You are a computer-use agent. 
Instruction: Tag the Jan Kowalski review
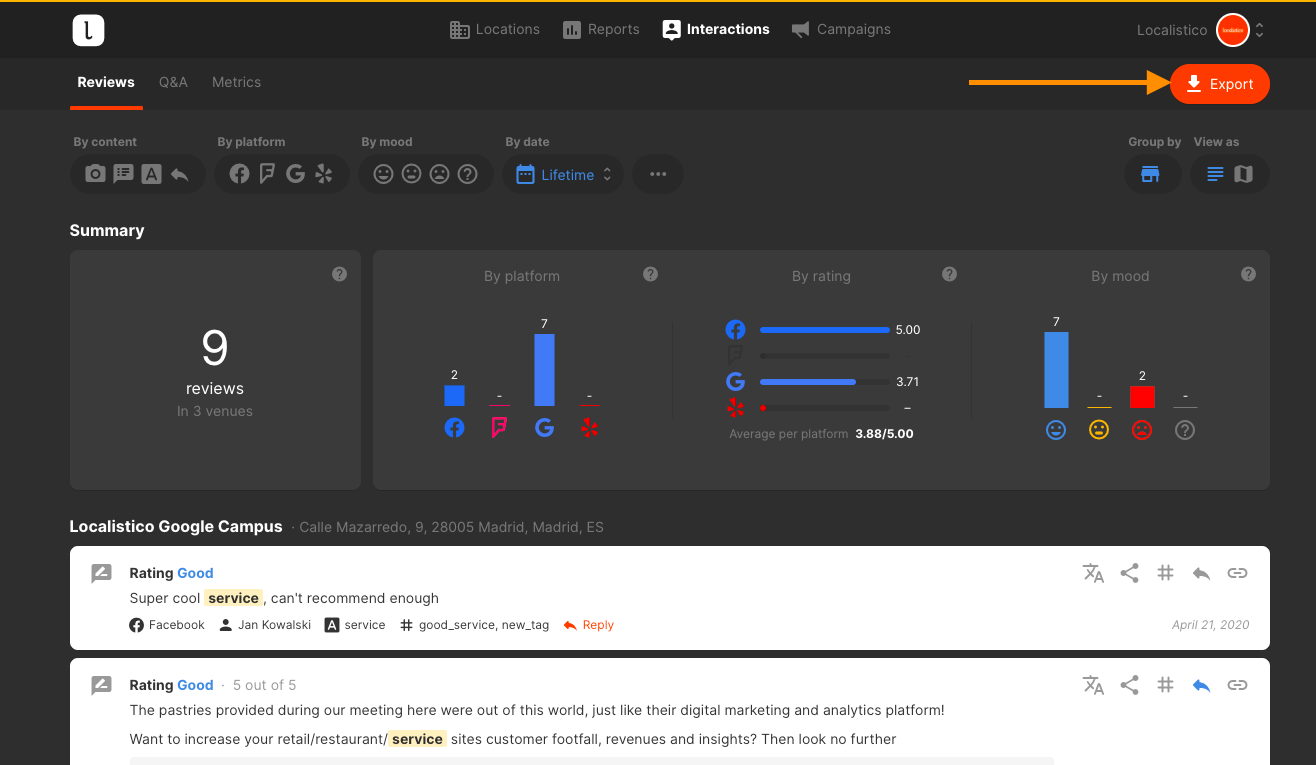pyautogui.click(x=1165, y=573)
